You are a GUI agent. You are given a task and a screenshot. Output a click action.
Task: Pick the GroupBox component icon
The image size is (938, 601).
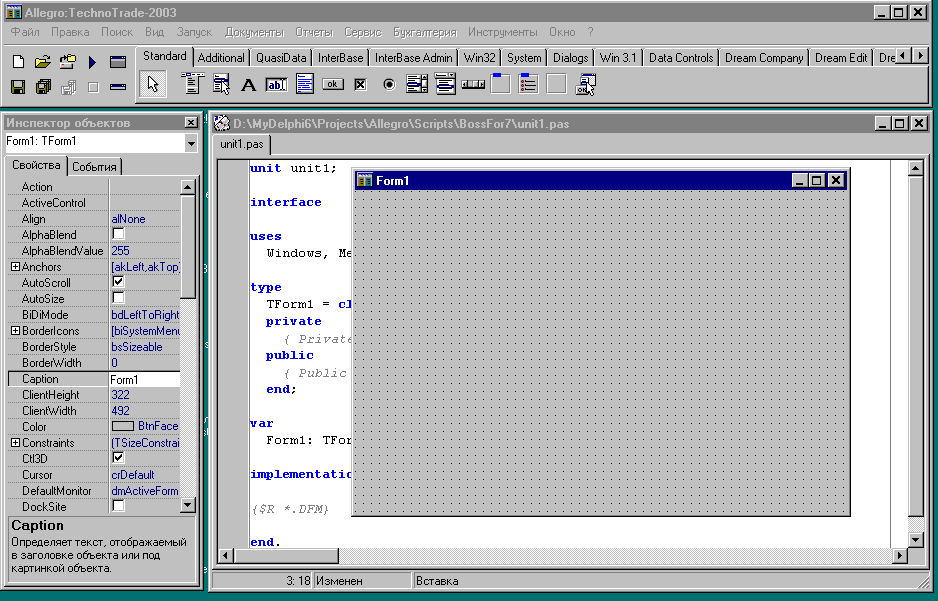click(500, 84)
